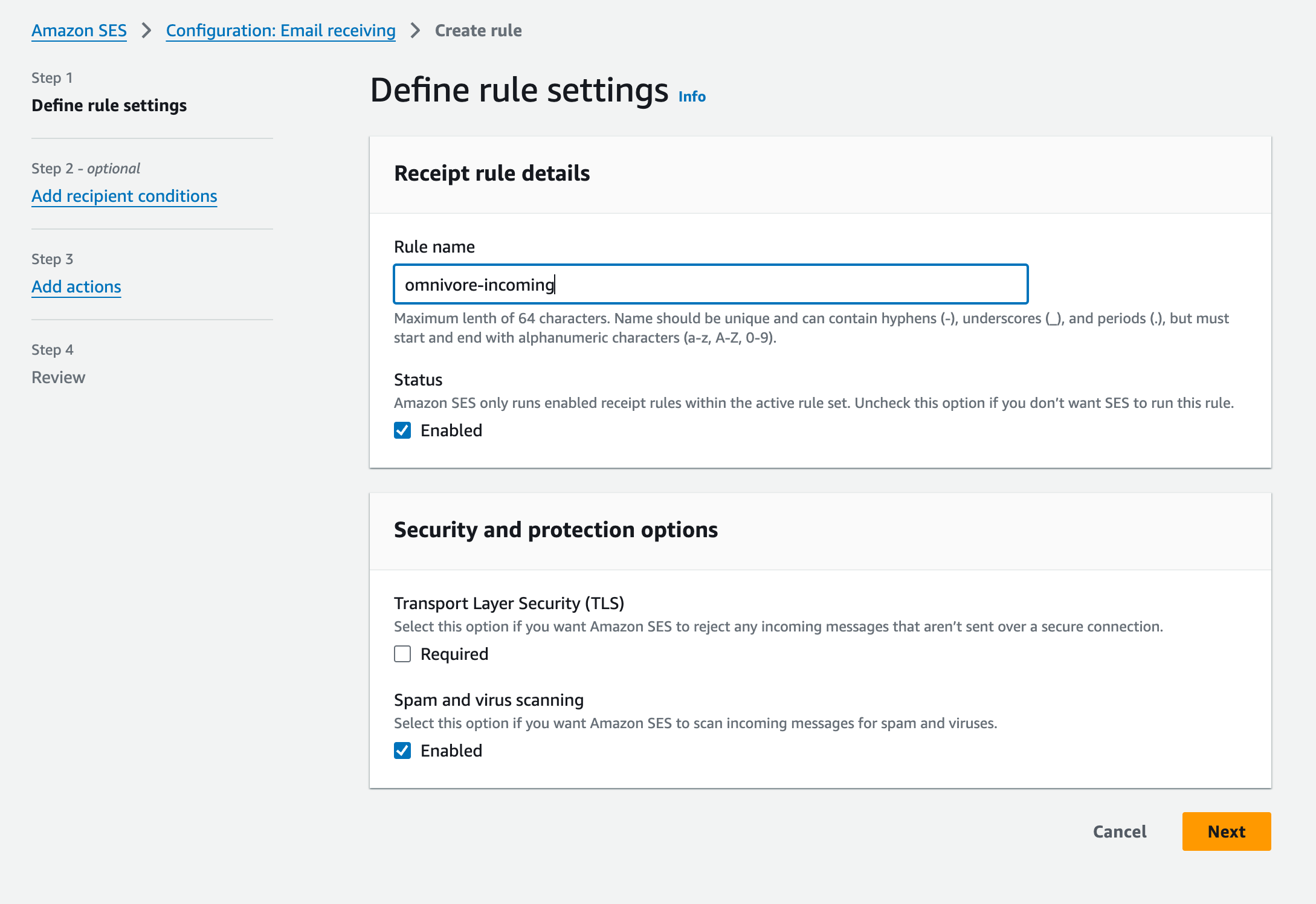Viewport: 1316px width, 904px height.
Task: Navigate to Add recipient conditions step
Action: 124,196
